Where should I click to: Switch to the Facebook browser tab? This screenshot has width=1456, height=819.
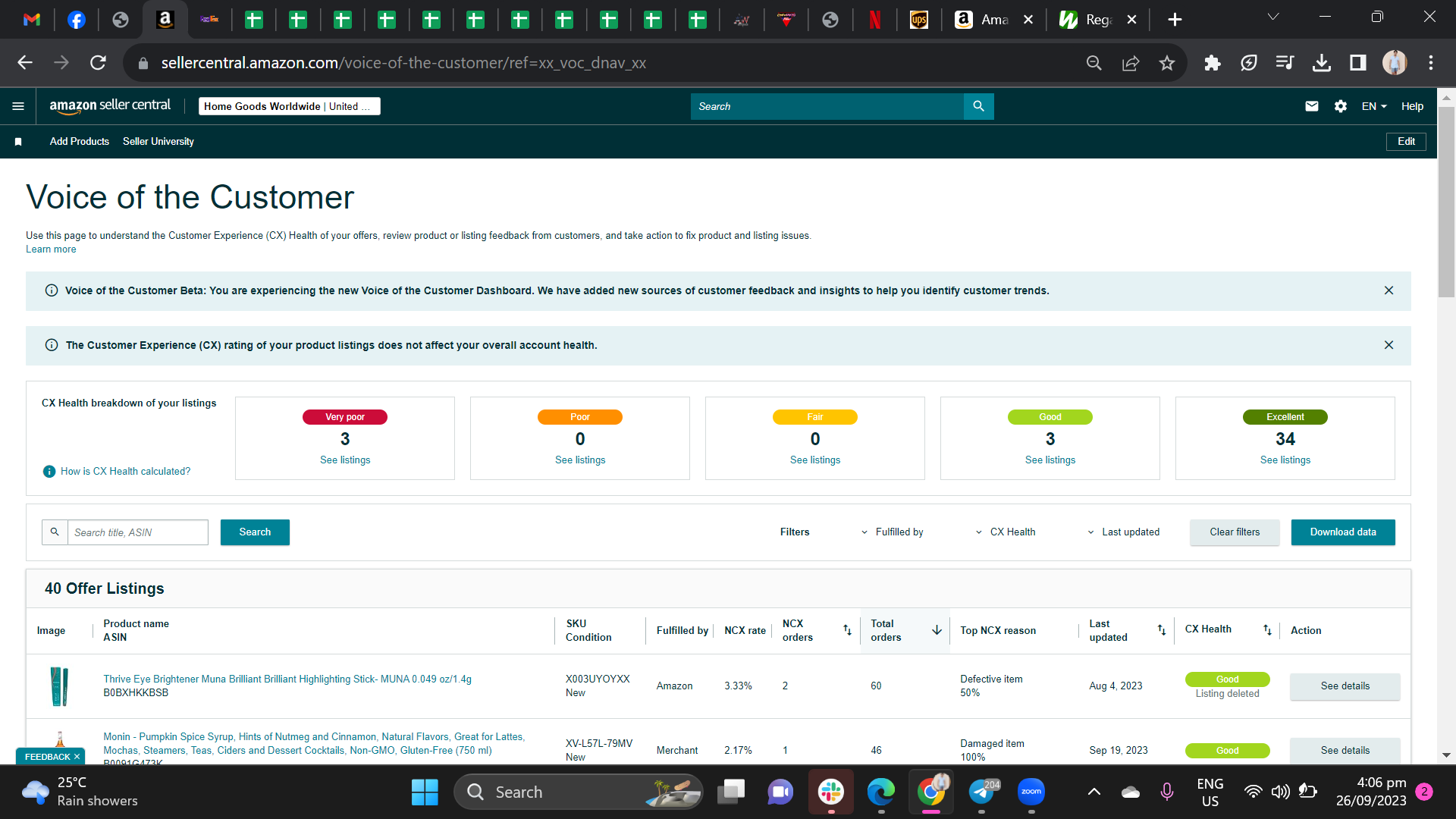tap(77, 20)
